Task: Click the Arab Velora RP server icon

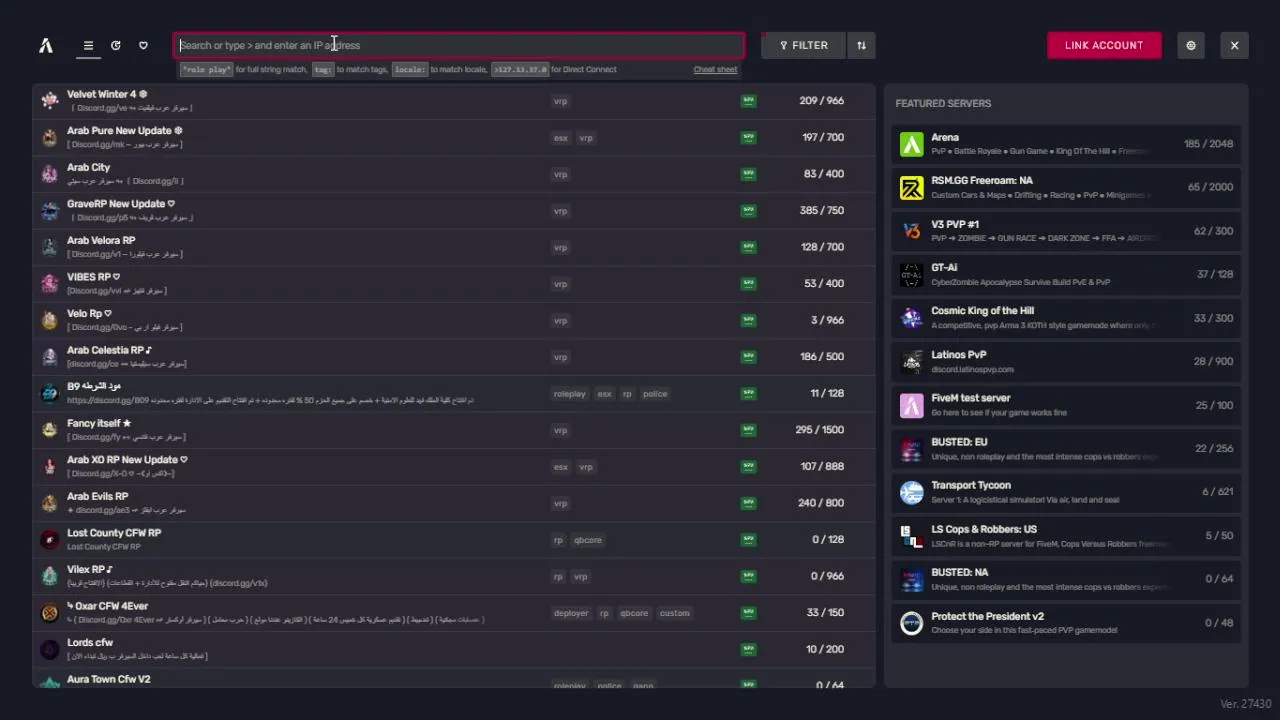Action: click(x=49, y=247)
